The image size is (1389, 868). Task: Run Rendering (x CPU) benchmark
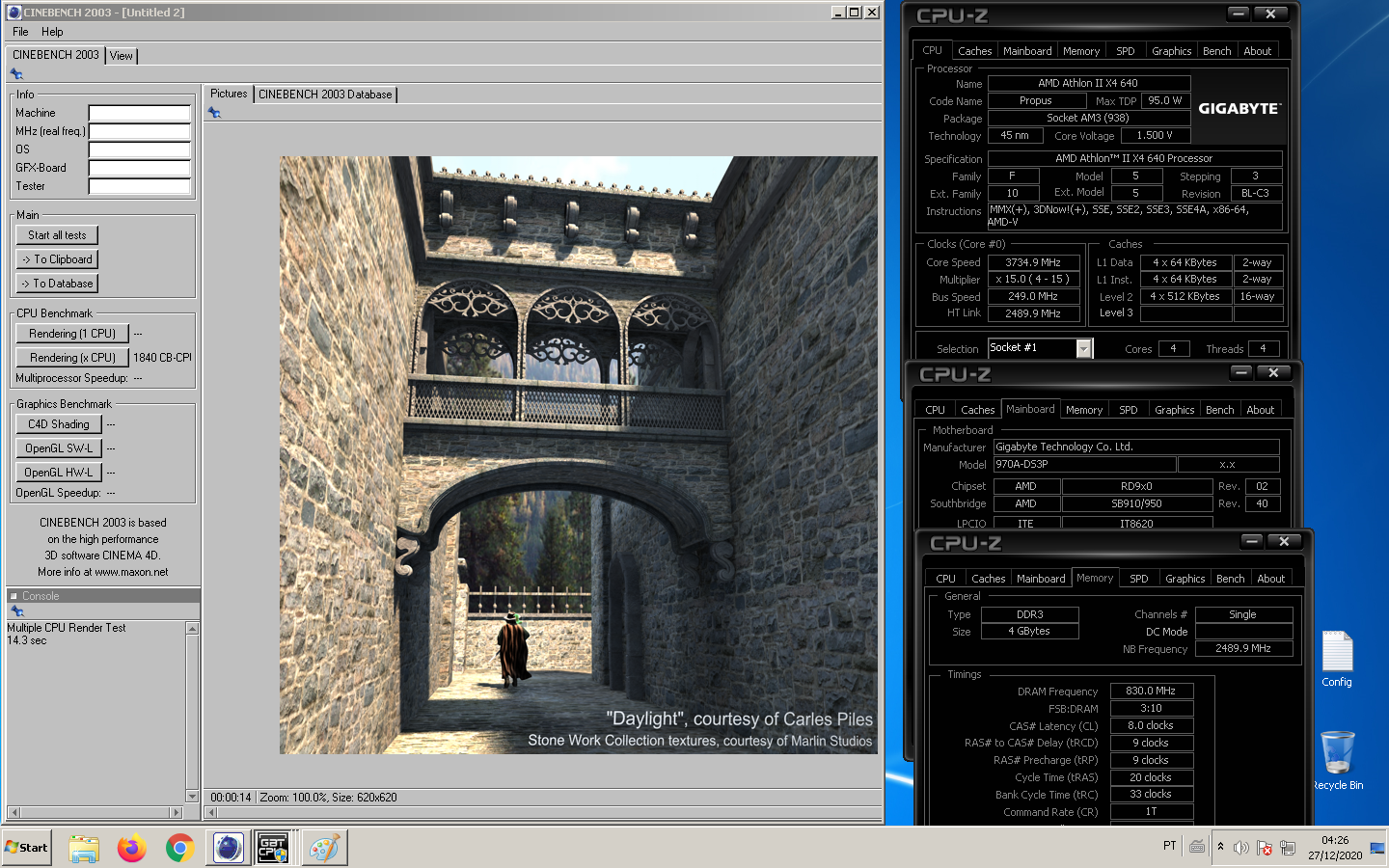tap(72, 358)
